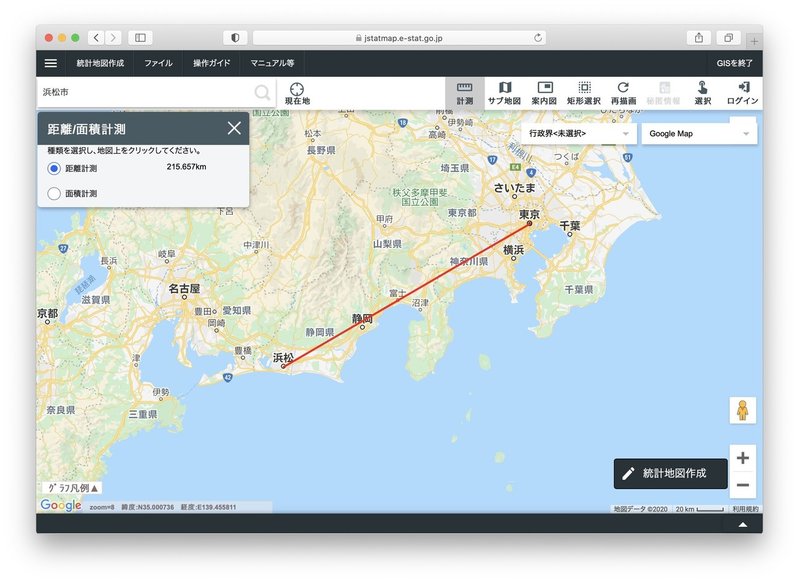Click the disabled 秘匿情報 toolbar icon

tap(663, 93)
